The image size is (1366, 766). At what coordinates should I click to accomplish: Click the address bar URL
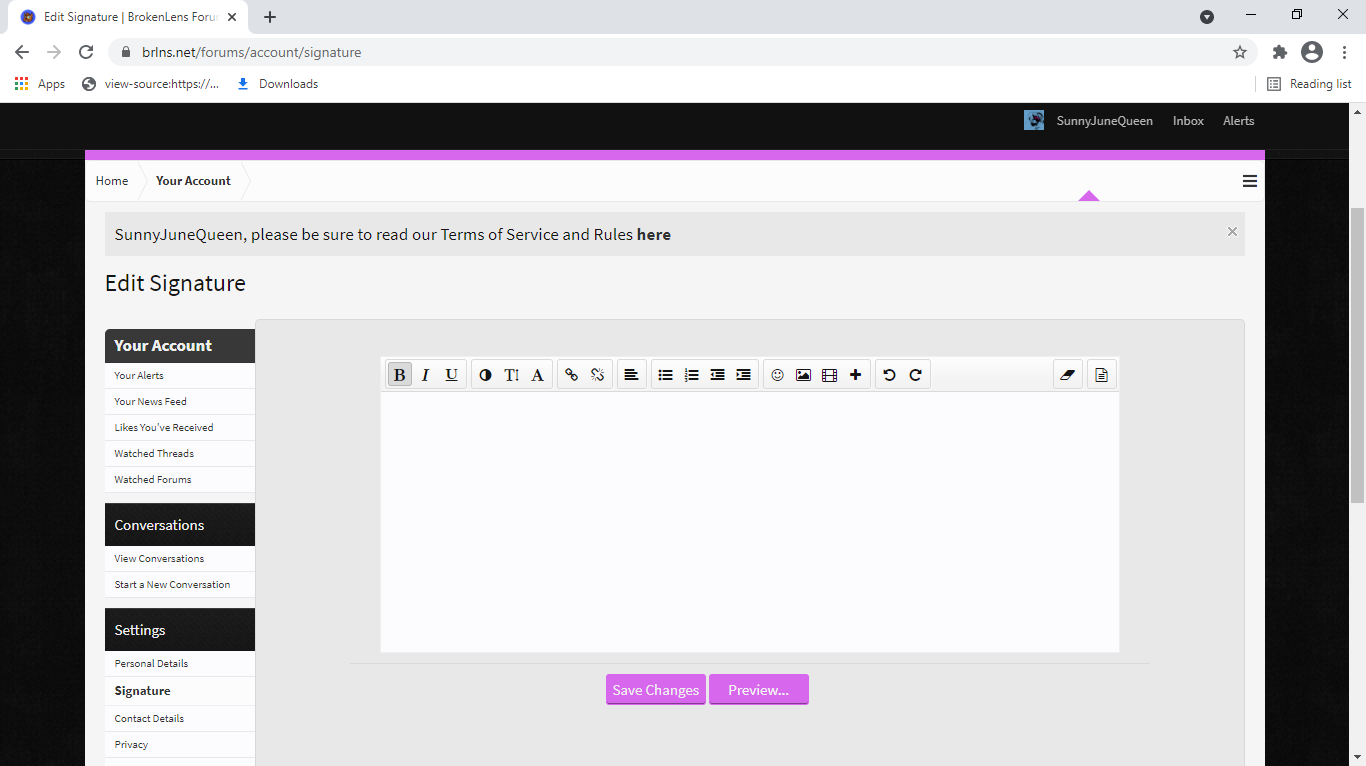pos(251,52)
